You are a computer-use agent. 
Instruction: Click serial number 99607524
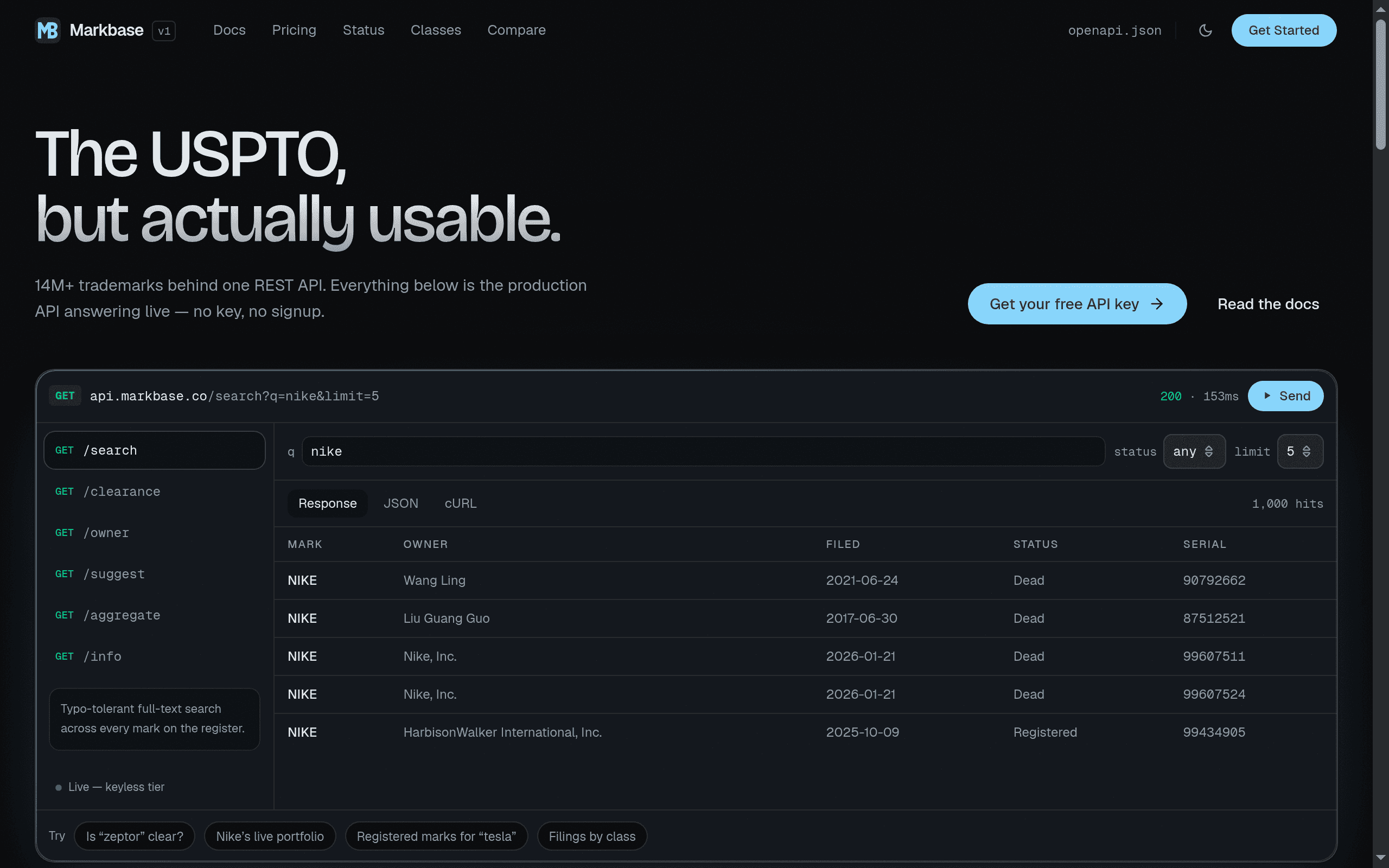(1214, 694)
